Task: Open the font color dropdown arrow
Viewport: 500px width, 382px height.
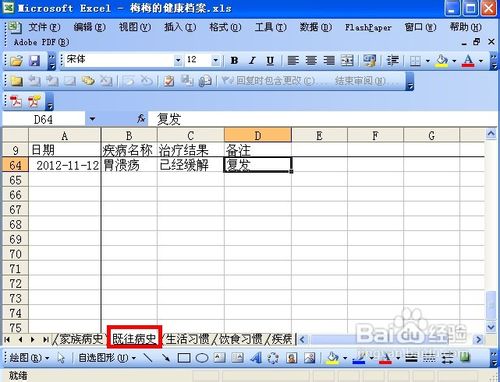Action: (481, 61)
